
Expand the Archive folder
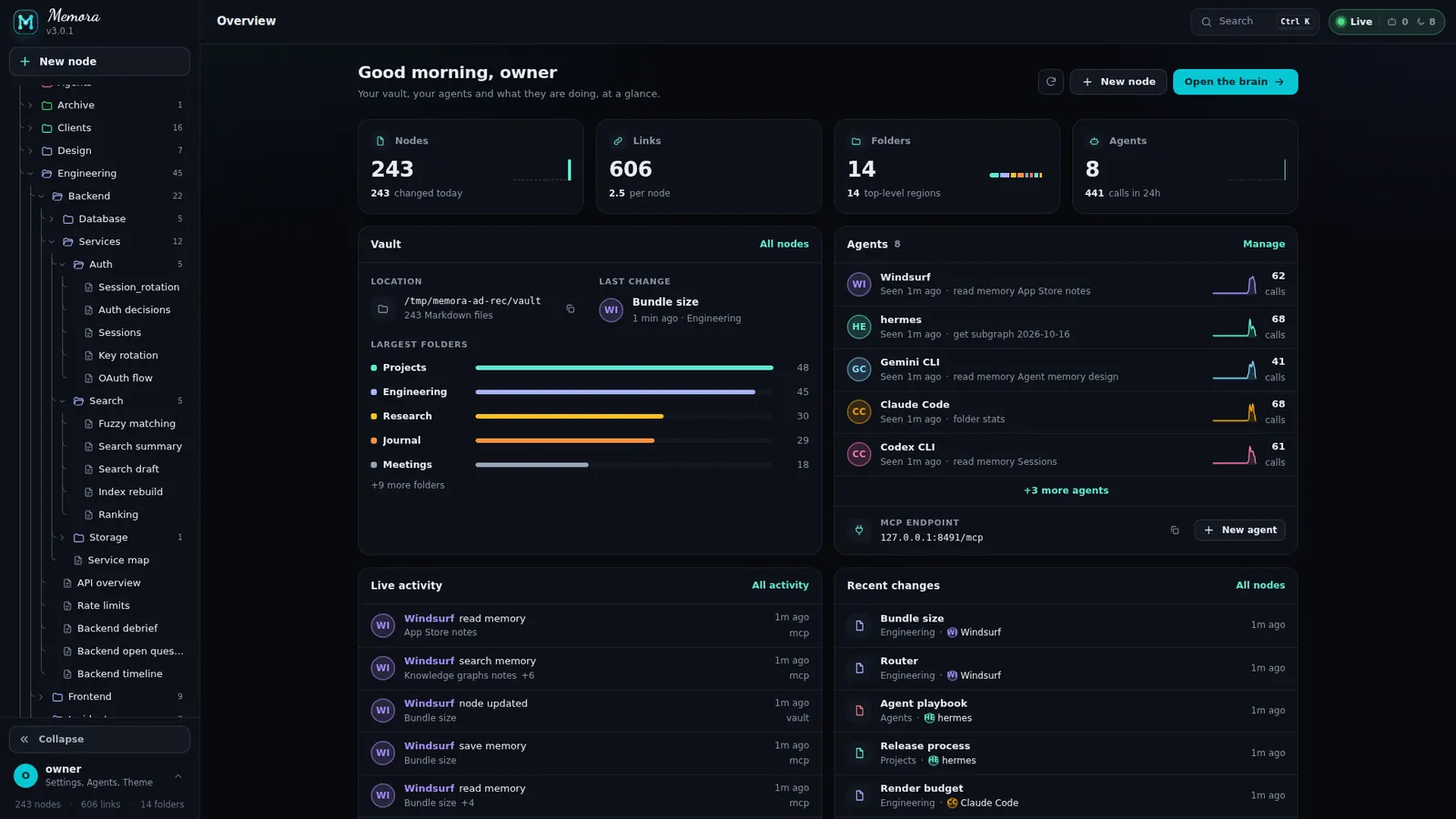[x=30, y=106]
